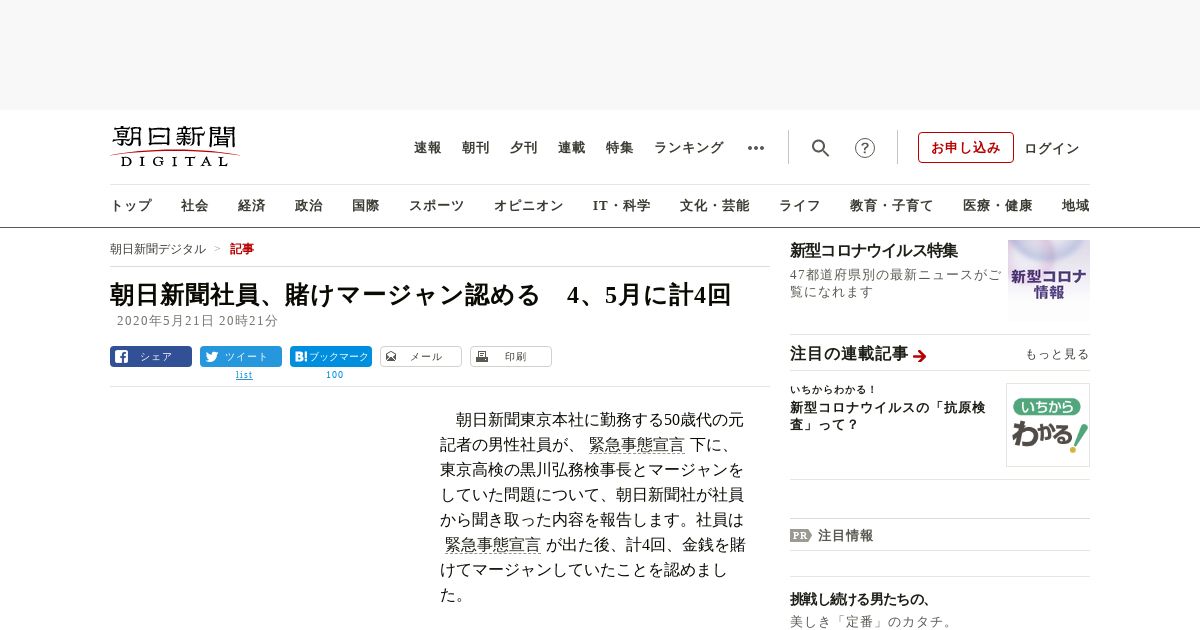1200x630 pixels.
Task: Go to 教育・子育て section
Action: click(x=892, y=206)
